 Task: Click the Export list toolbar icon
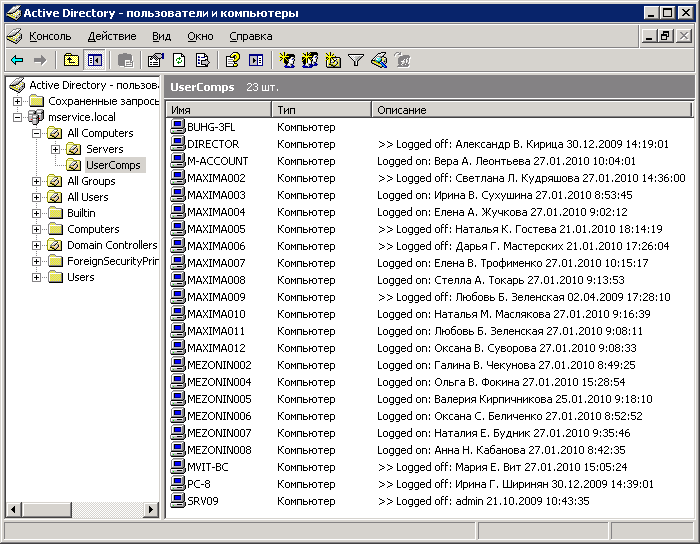(202, 61)
